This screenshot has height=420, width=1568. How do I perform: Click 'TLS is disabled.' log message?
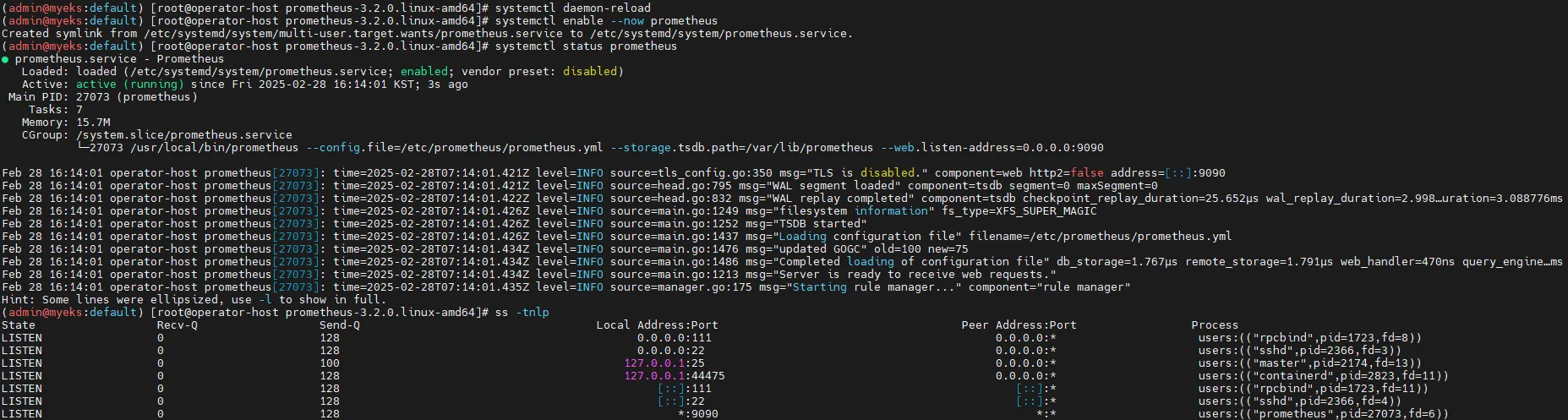coord(867,172)
